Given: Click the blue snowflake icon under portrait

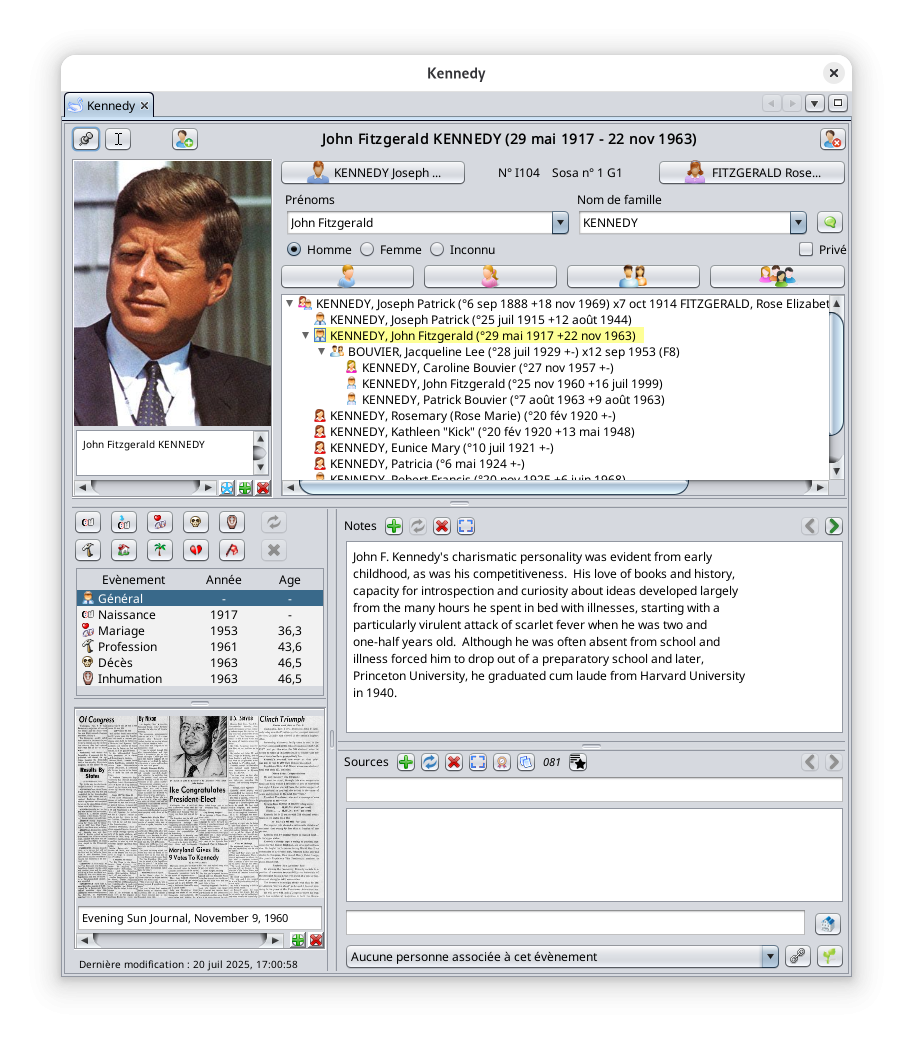Looking at the screenshot, I should (x=227, y=488).
